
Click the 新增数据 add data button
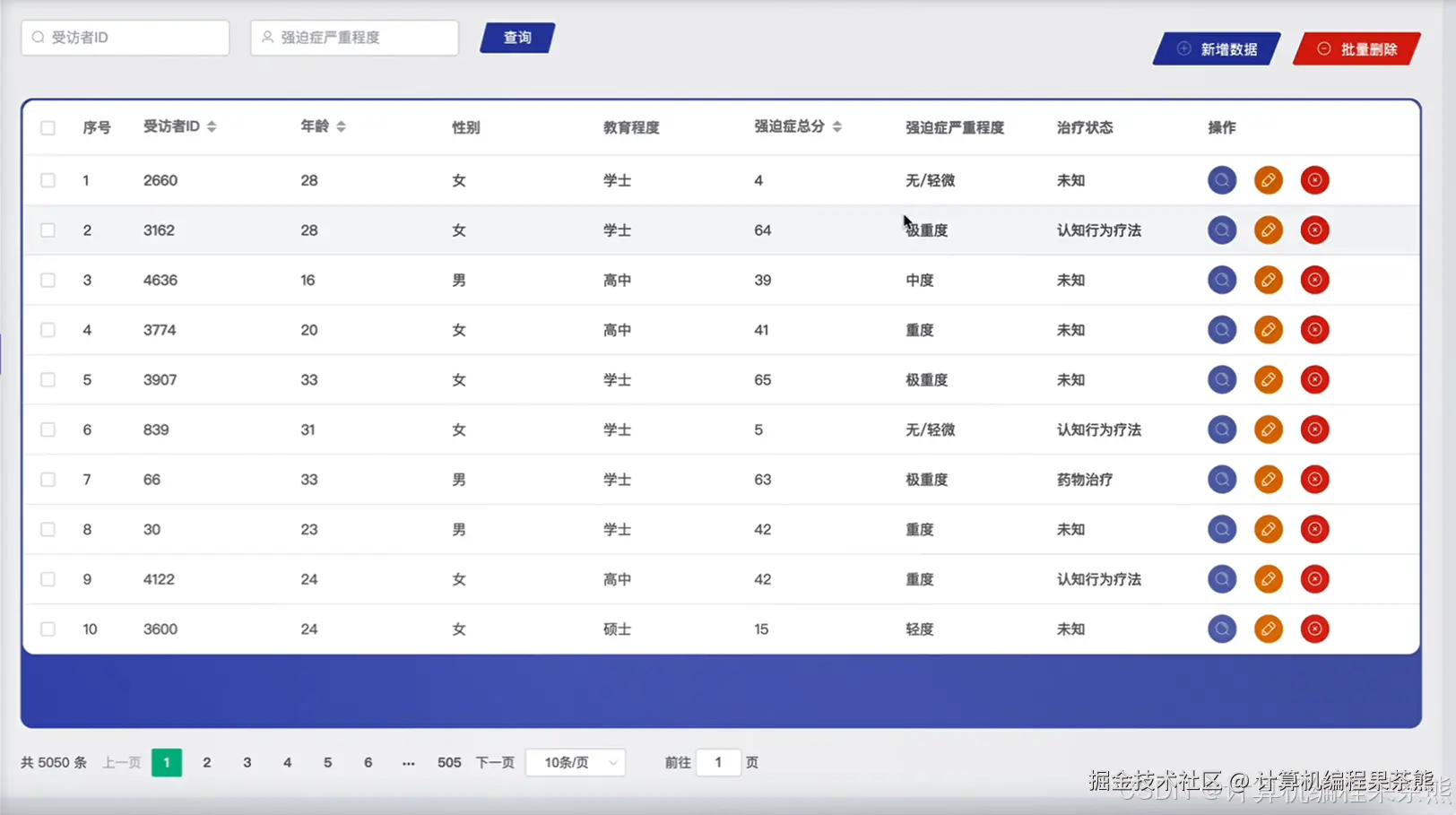coord(1217,49)
